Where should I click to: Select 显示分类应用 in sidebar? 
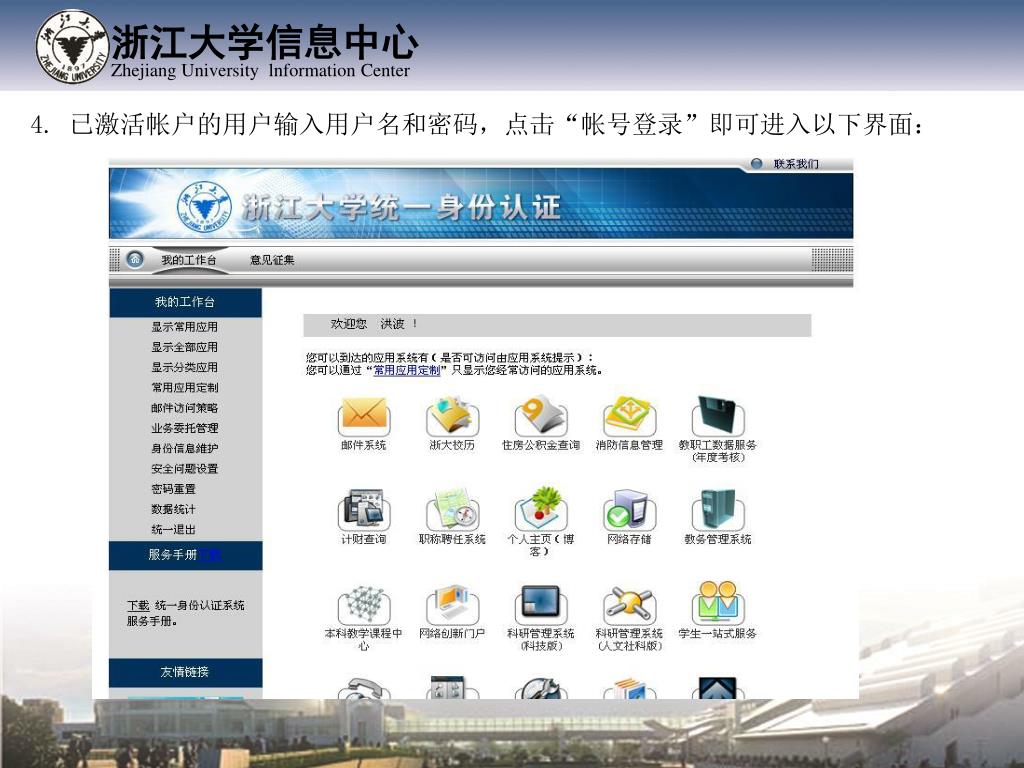[185, 367]
